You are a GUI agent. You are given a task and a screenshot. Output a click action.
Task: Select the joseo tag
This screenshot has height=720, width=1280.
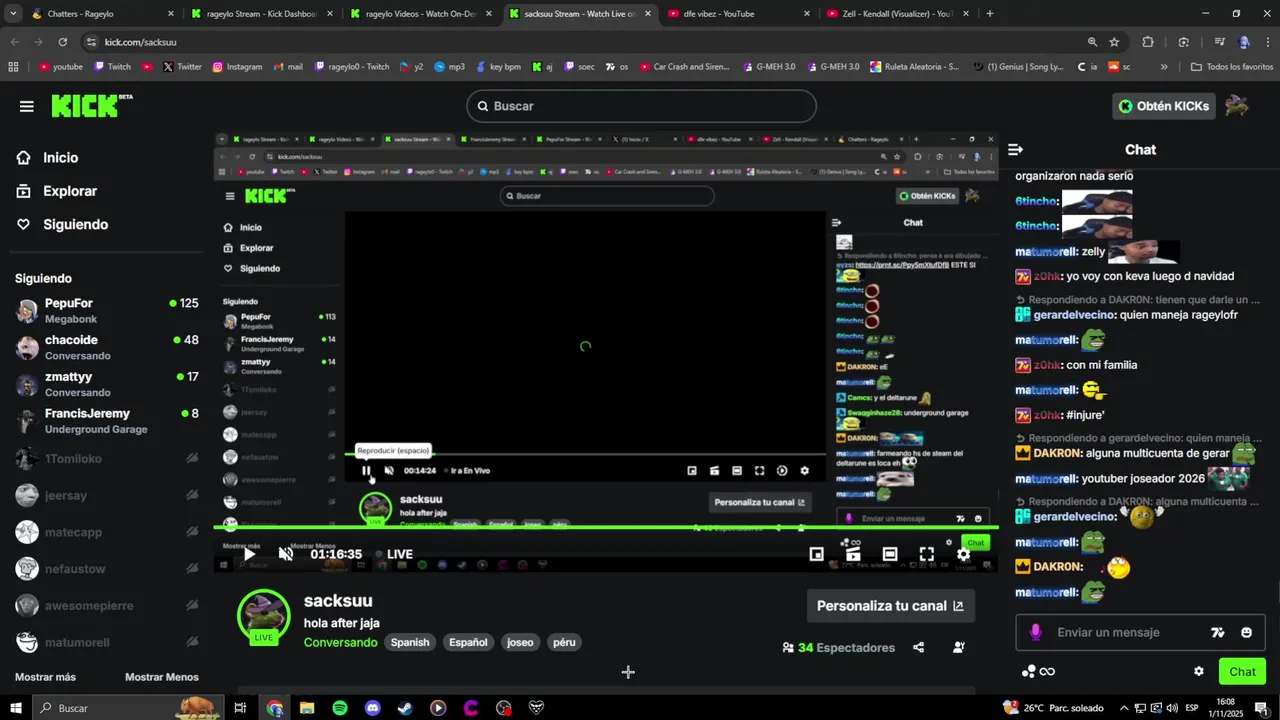(520, 642)
